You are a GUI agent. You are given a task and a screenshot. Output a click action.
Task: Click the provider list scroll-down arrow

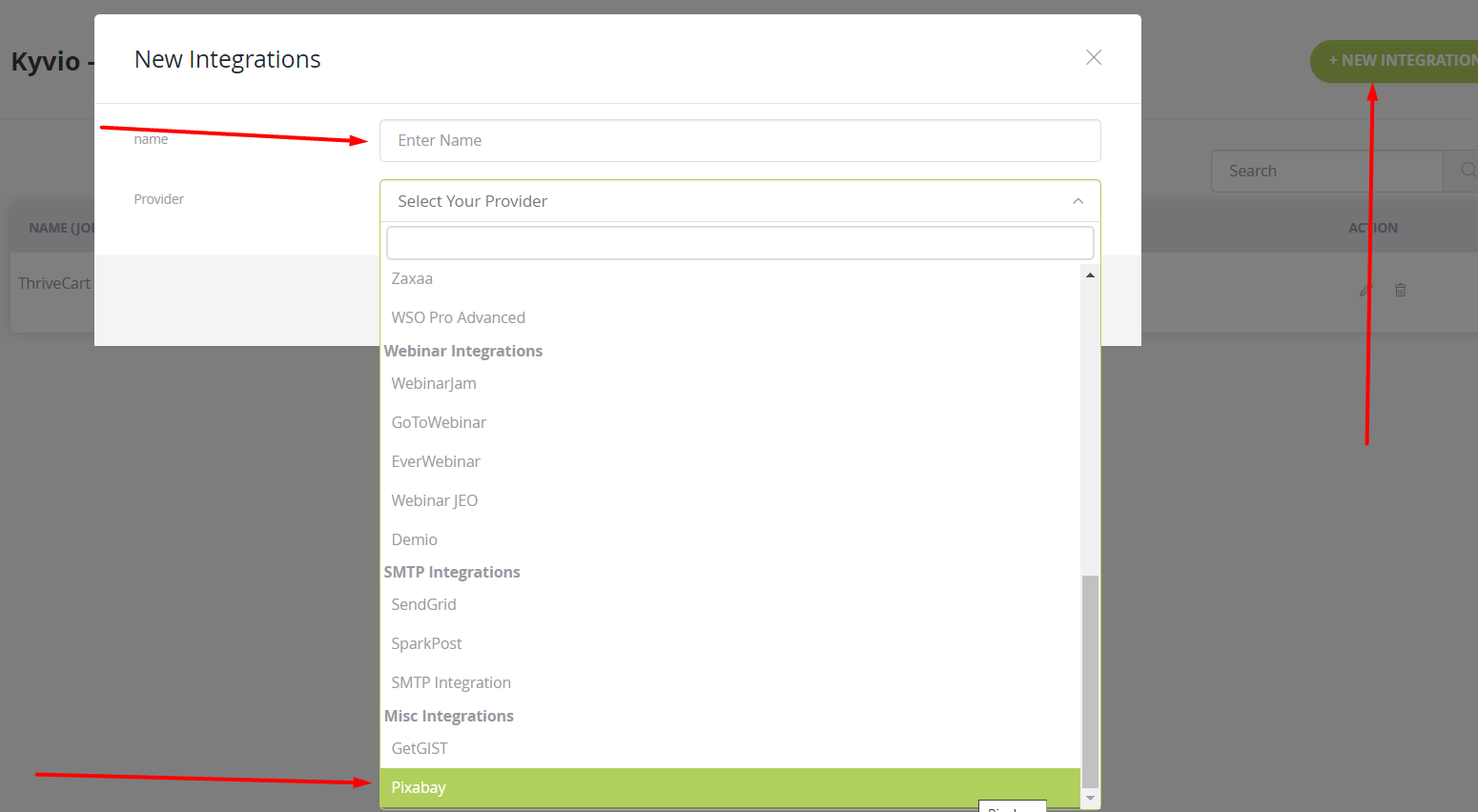(1090, 798)
